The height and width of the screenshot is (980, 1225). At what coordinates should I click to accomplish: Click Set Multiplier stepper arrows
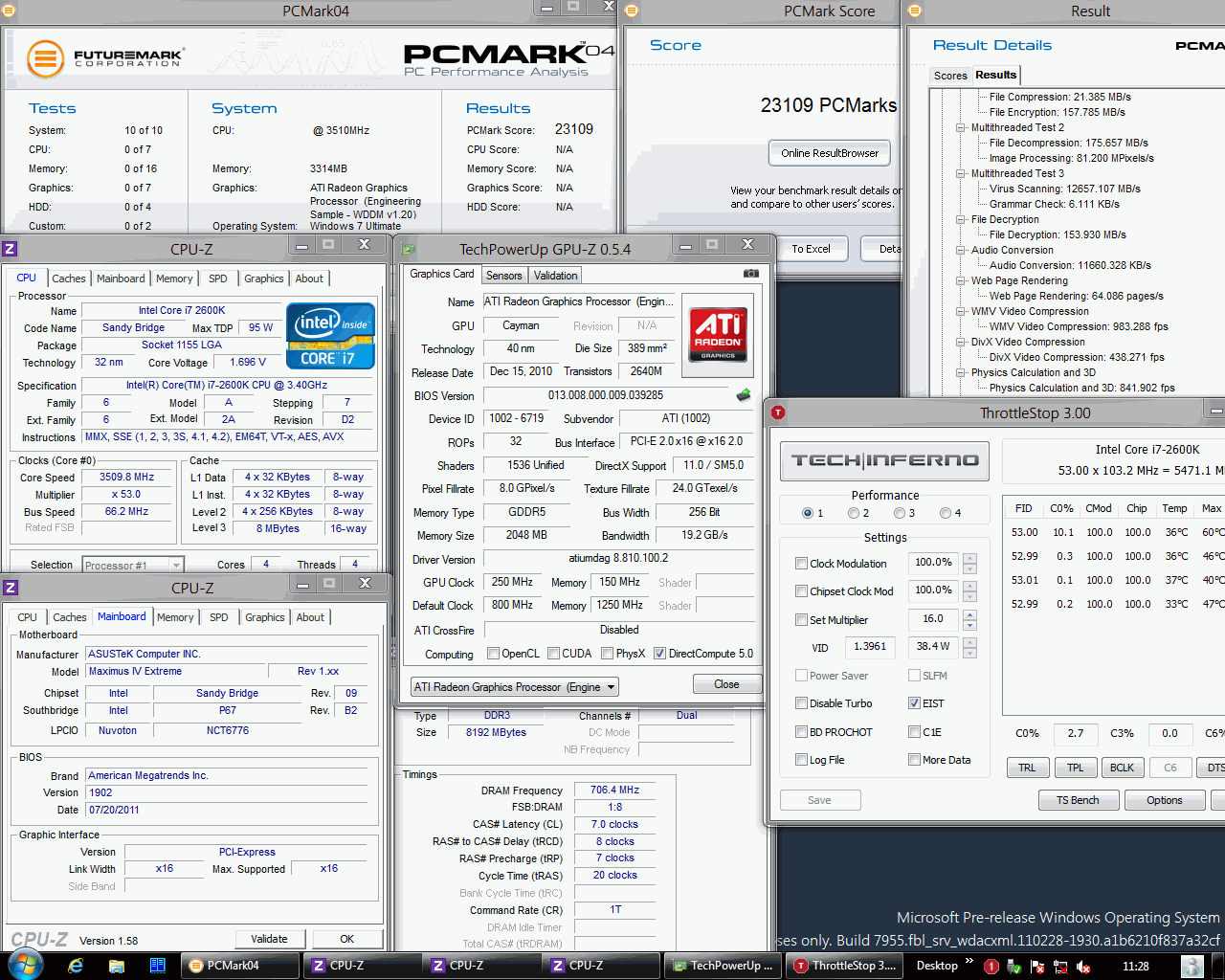tap(969, 620)
